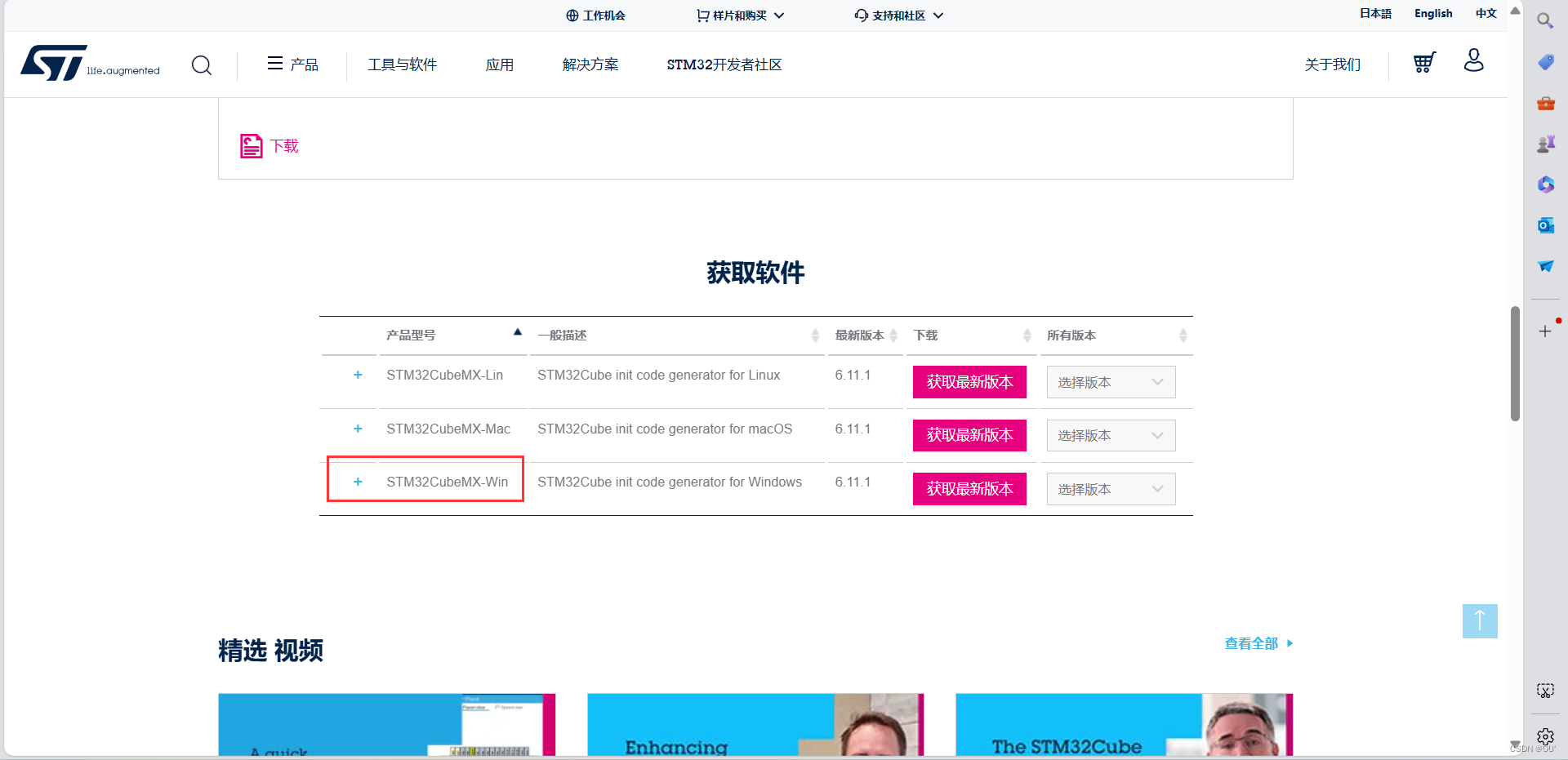Screen dimensions: 1568x760
Task: Open the 关于我们 menu
Action: [1332, 64]
